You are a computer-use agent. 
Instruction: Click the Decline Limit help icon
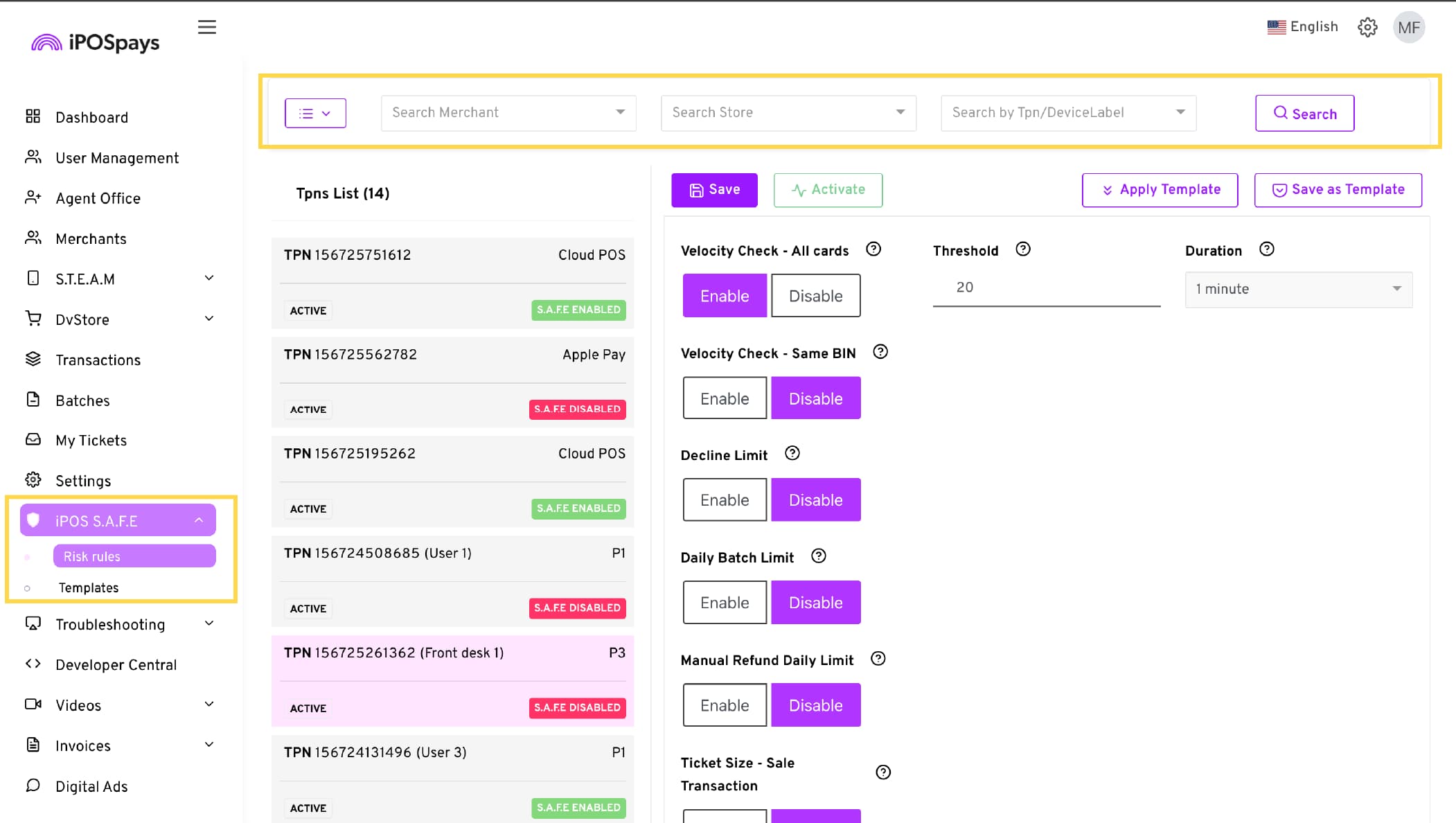[792, 454]
